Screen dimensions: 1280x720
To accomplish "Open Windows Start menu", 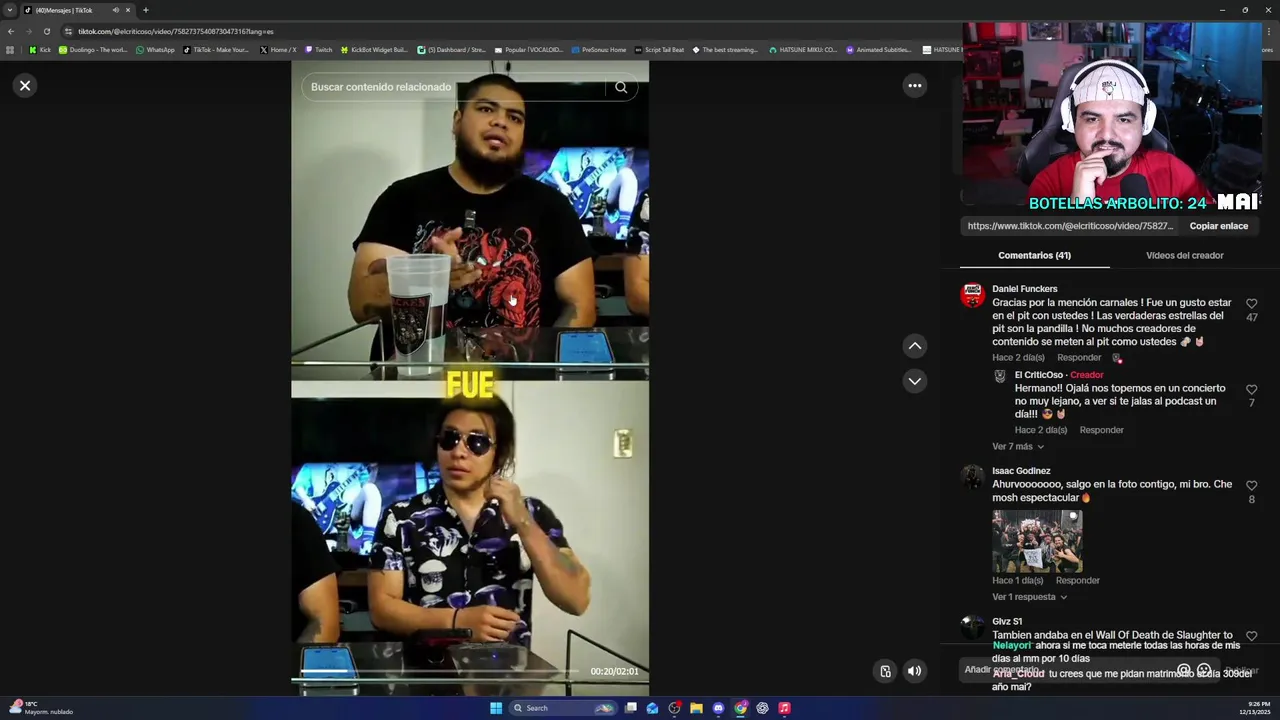I will tap(496, 708).
